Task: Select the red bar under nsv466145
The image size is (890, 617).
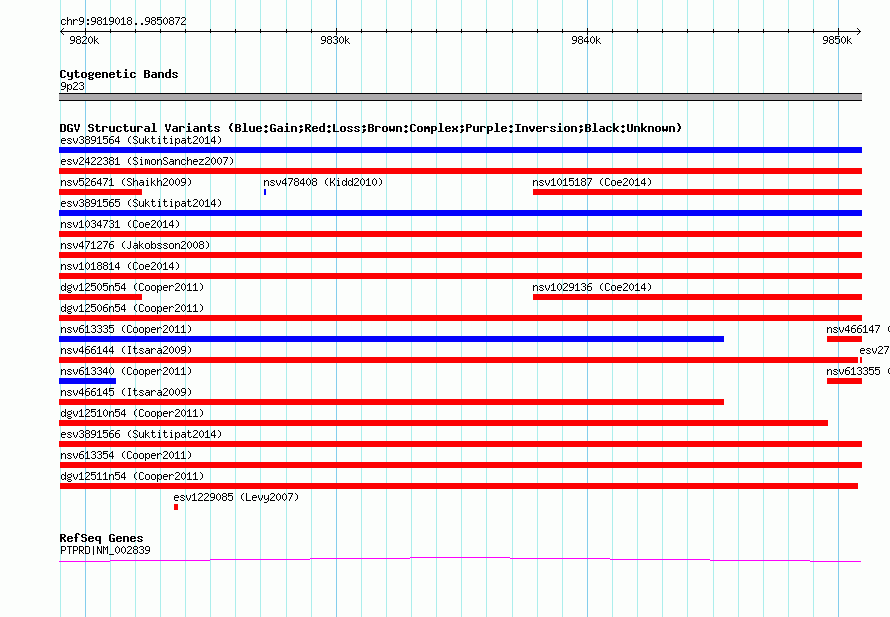Action: pyautogui.click(x=392, y=402)
